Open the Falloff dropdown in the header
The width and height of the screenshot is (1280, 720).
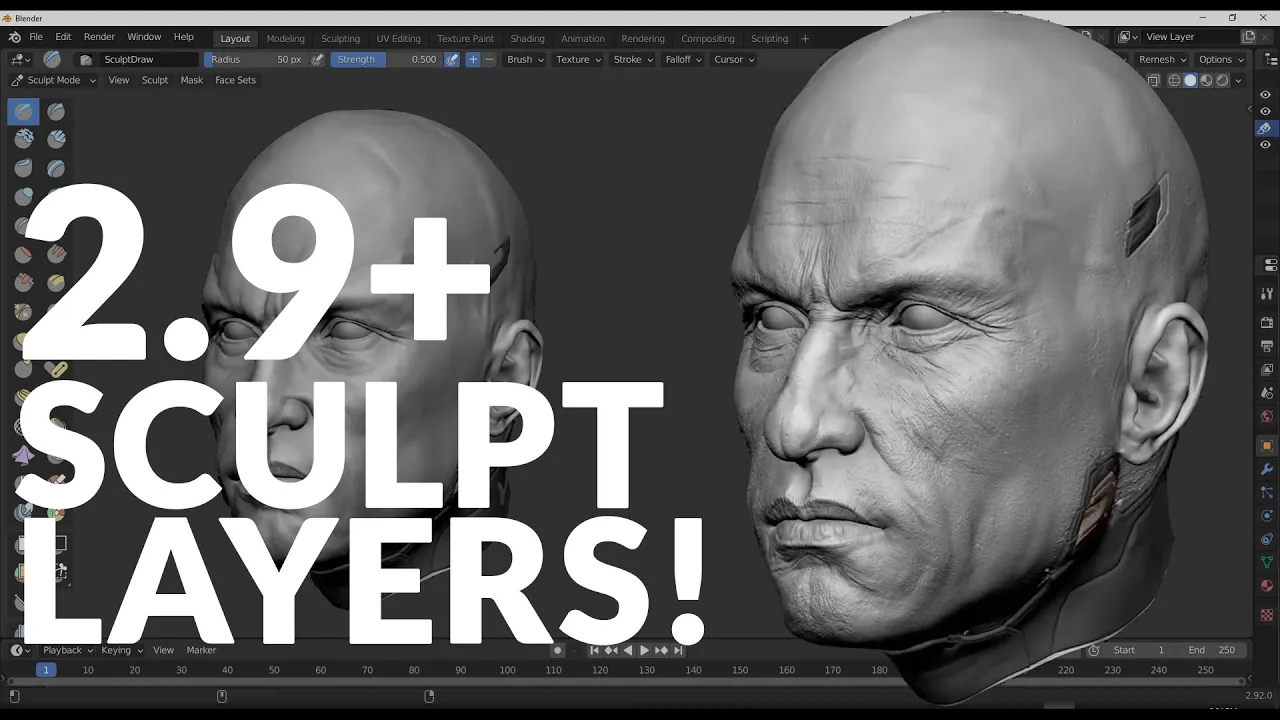coord(682,59)
